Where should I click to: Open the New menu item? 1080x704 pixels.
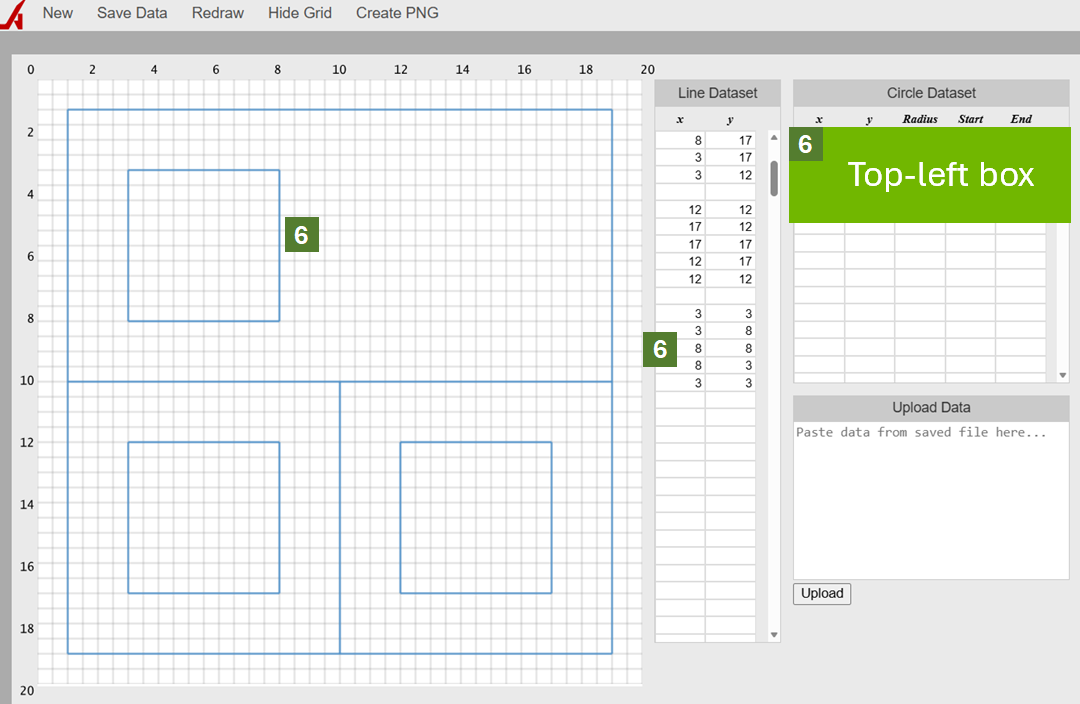[57, 13]
